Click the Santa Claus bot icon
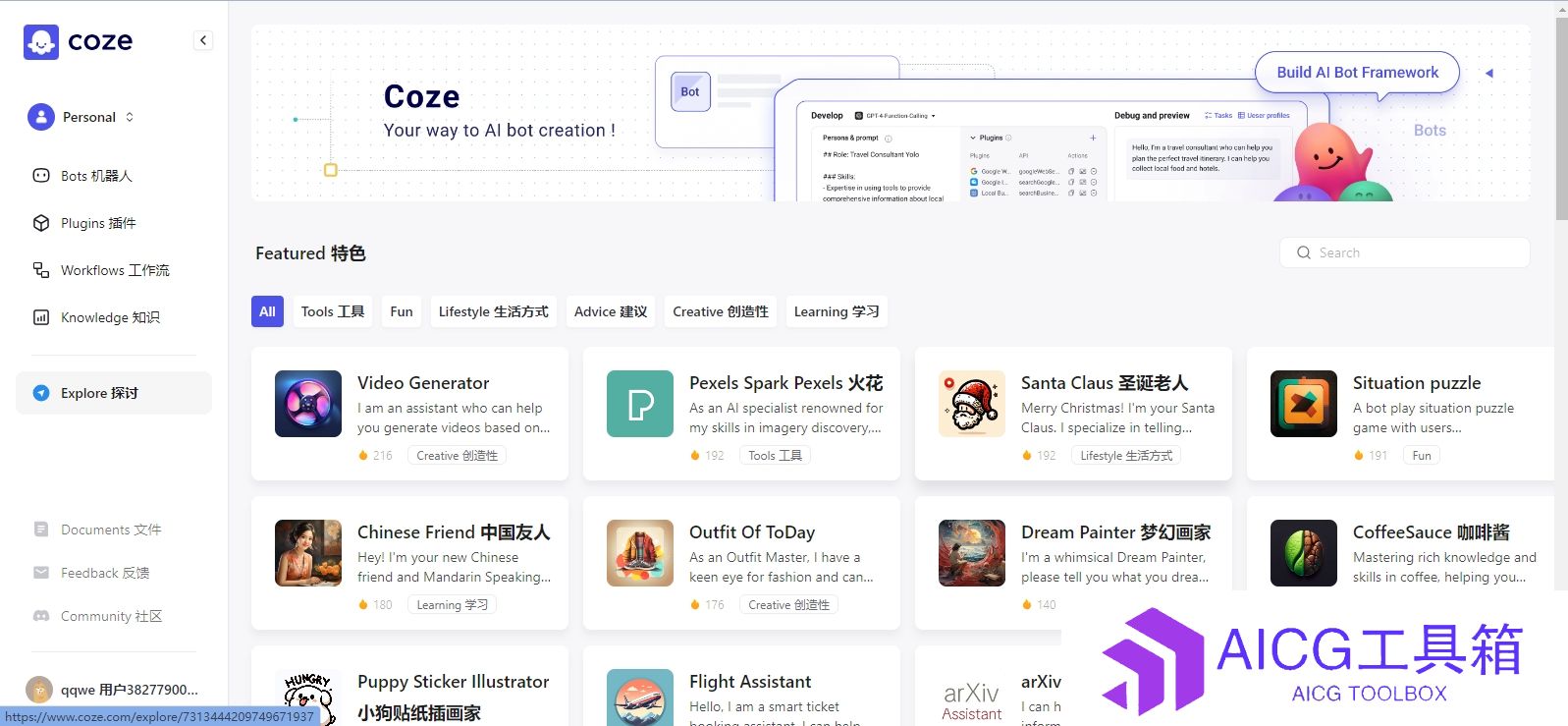Screen dimensions: 1568x726 click(972, 404)
